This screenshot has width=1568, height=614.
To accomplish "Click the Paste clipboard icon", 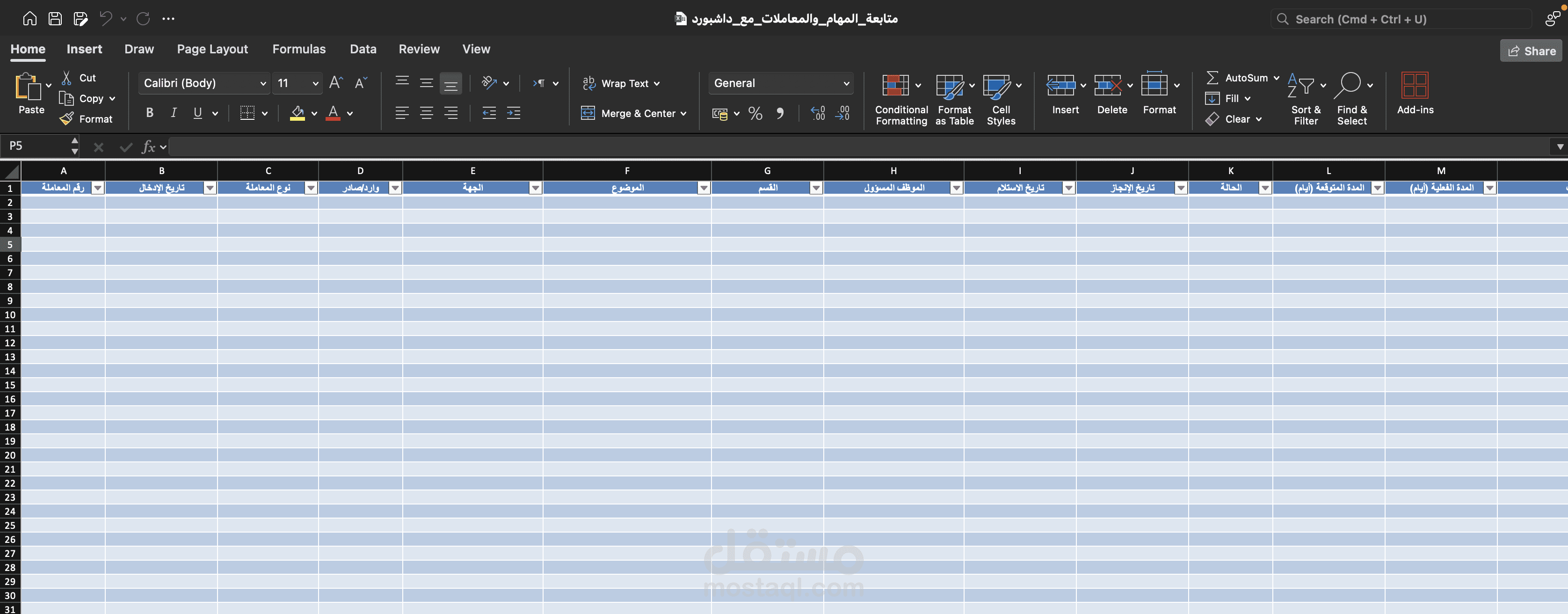I will (x=28, y=86).
